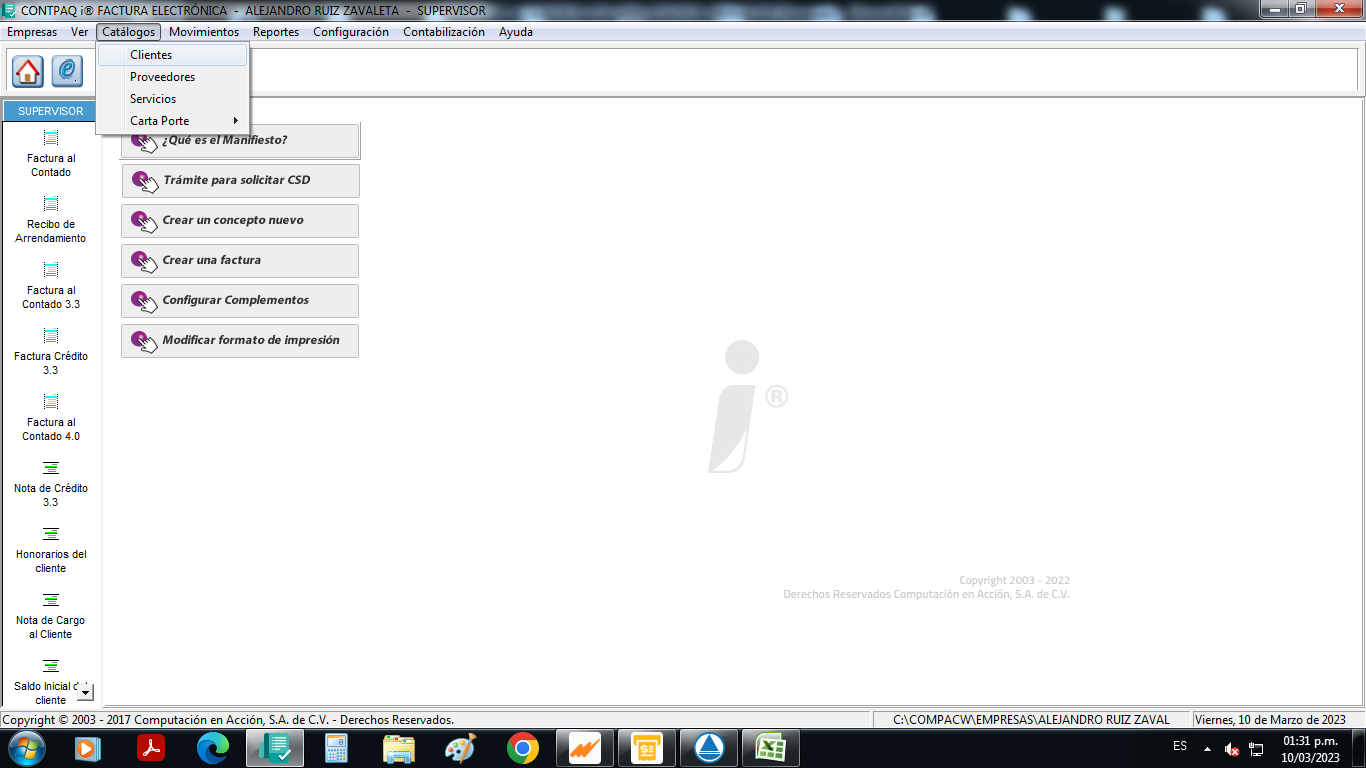1366x768 pixels.
Task: Click muted volume icon in system tray
Action: point(1232,749)
